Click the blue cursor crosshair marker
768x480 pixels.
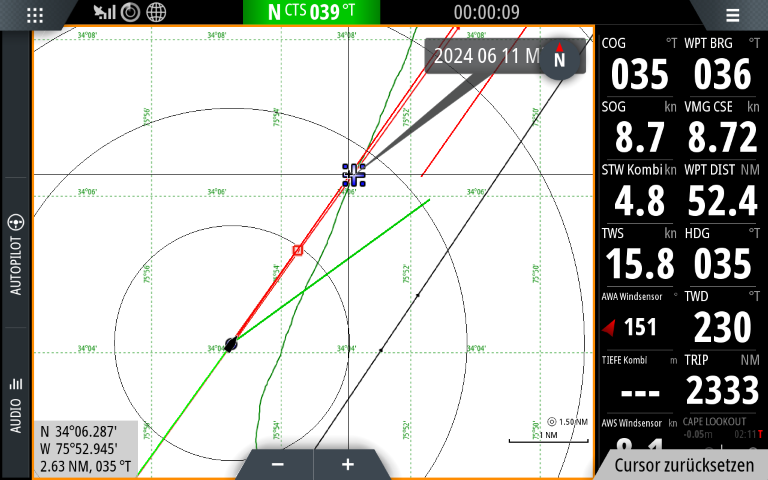[354, 175]
